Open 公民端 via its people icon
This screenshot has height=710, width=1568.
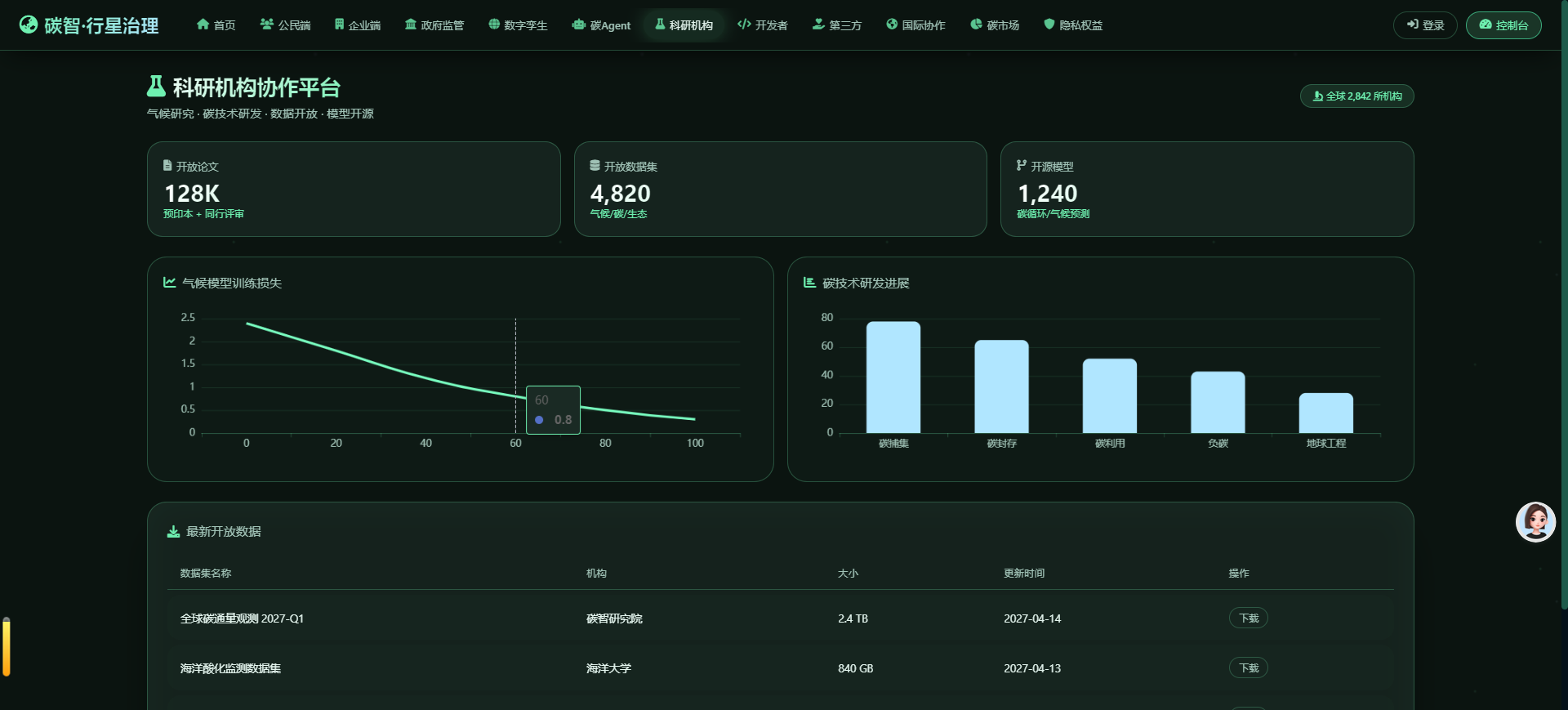click(267, 25)
